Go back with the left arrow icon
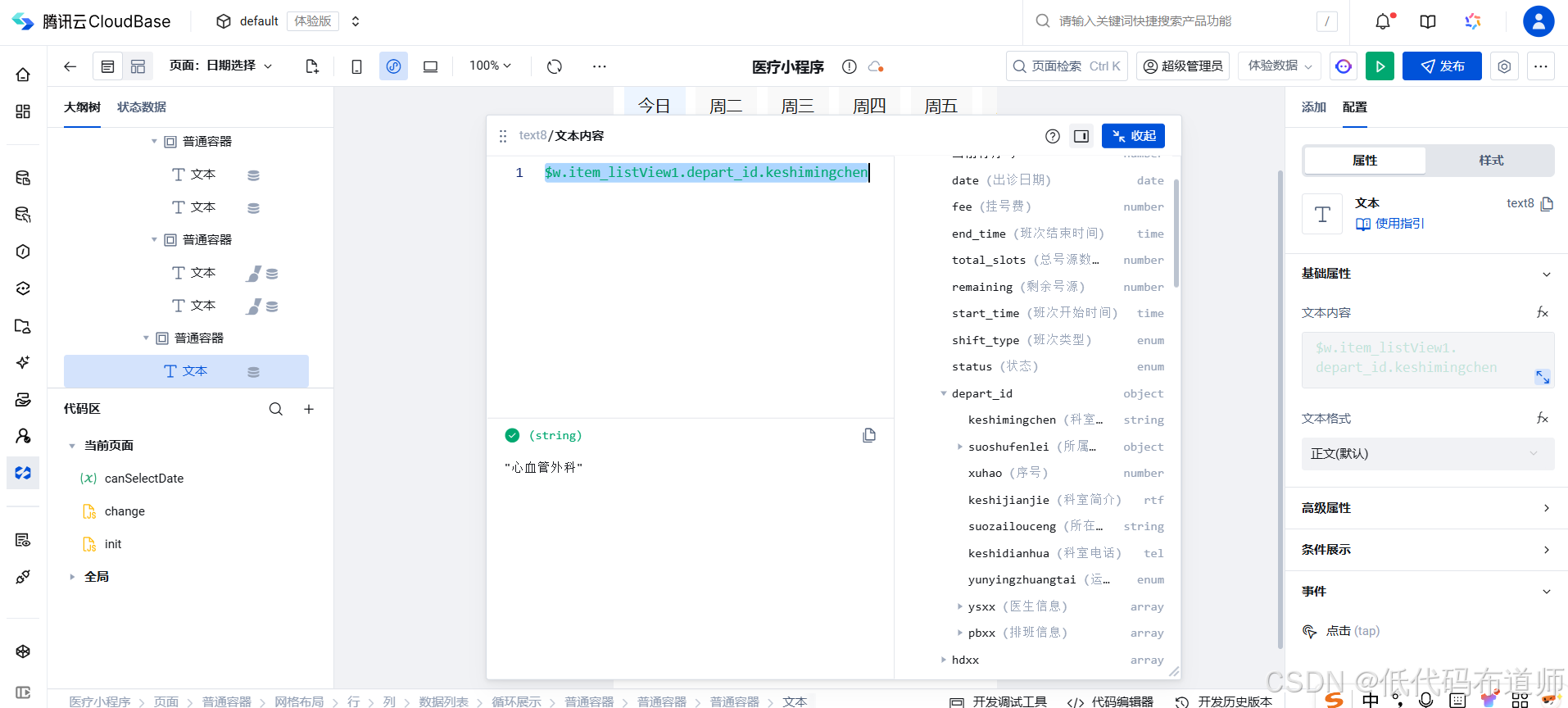Viewport: 1568px width, 708px height. click(x=70, y=66)
